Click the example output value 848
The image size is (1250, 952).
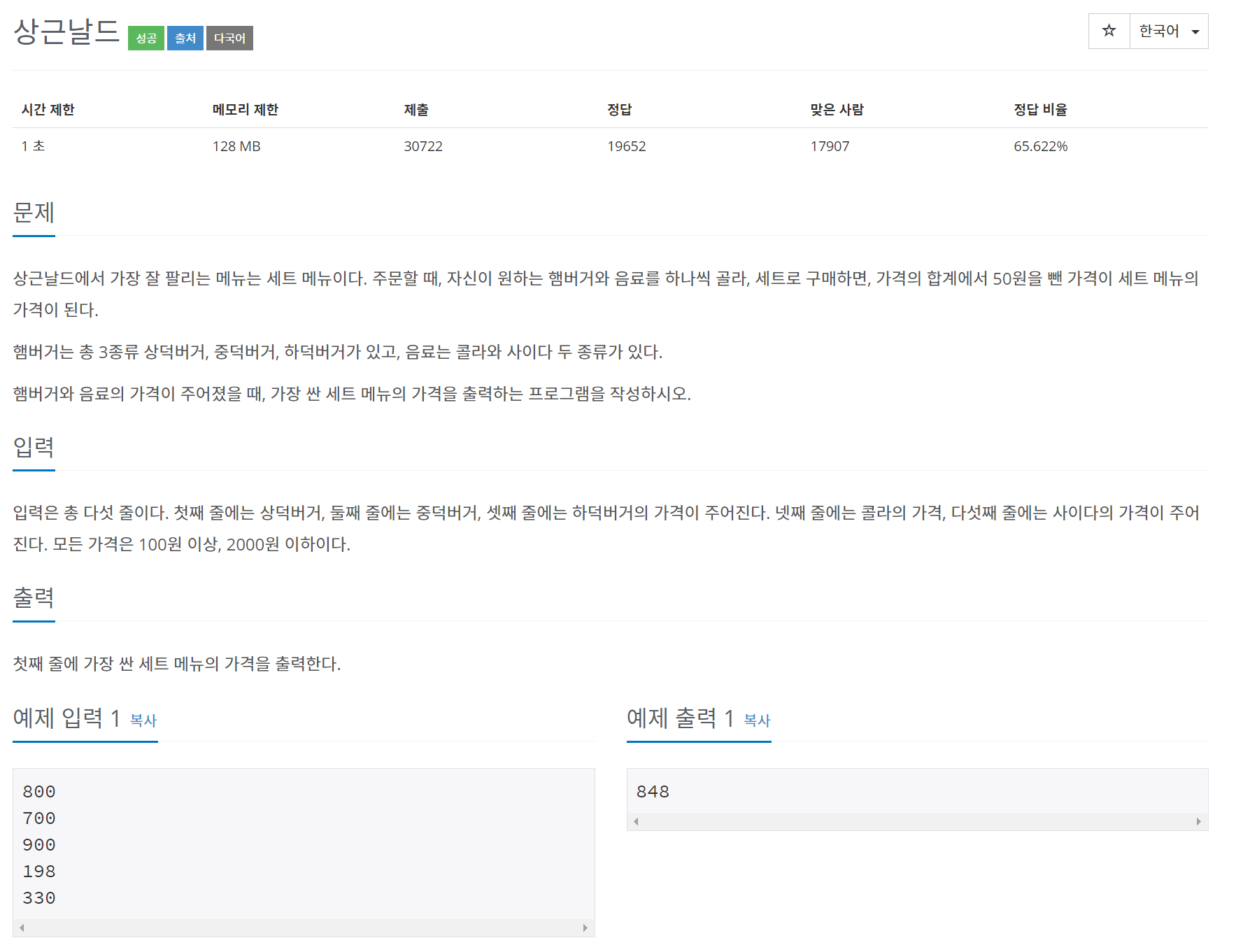click(x=653, y=792)
